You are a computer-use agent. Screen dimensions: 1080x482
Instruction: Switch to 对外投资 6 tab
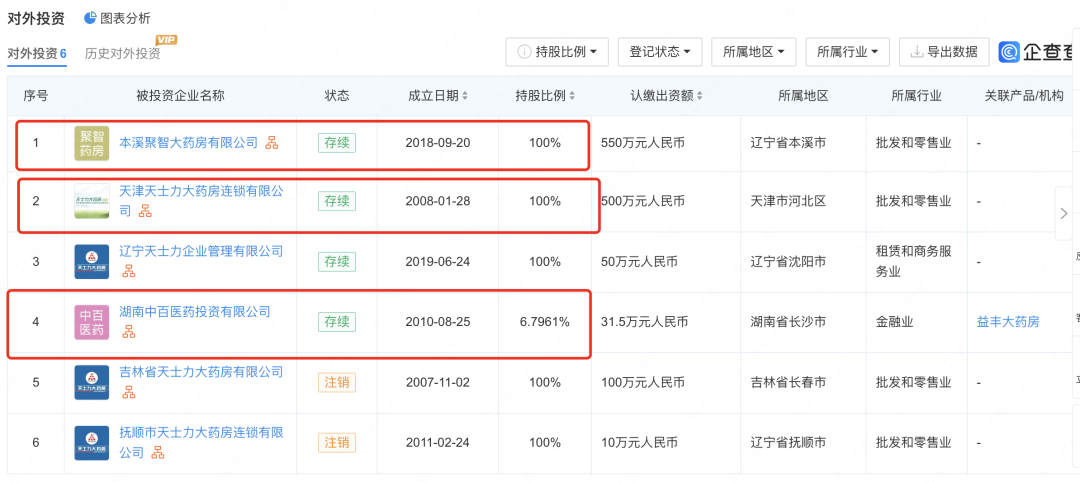click(x=37, y=54)
